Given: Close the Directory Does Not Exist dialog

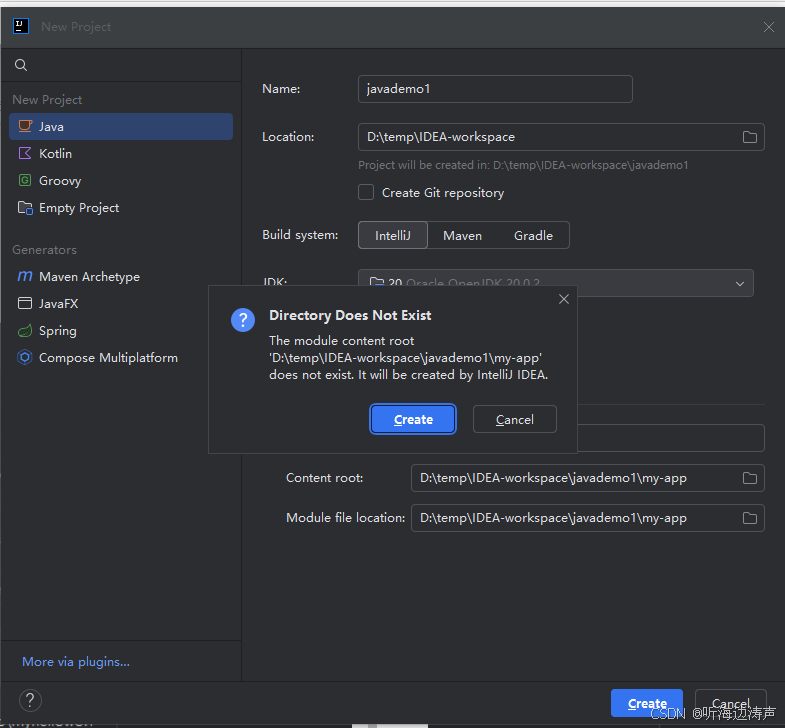Looking at the screenshot, I should 564,299.
